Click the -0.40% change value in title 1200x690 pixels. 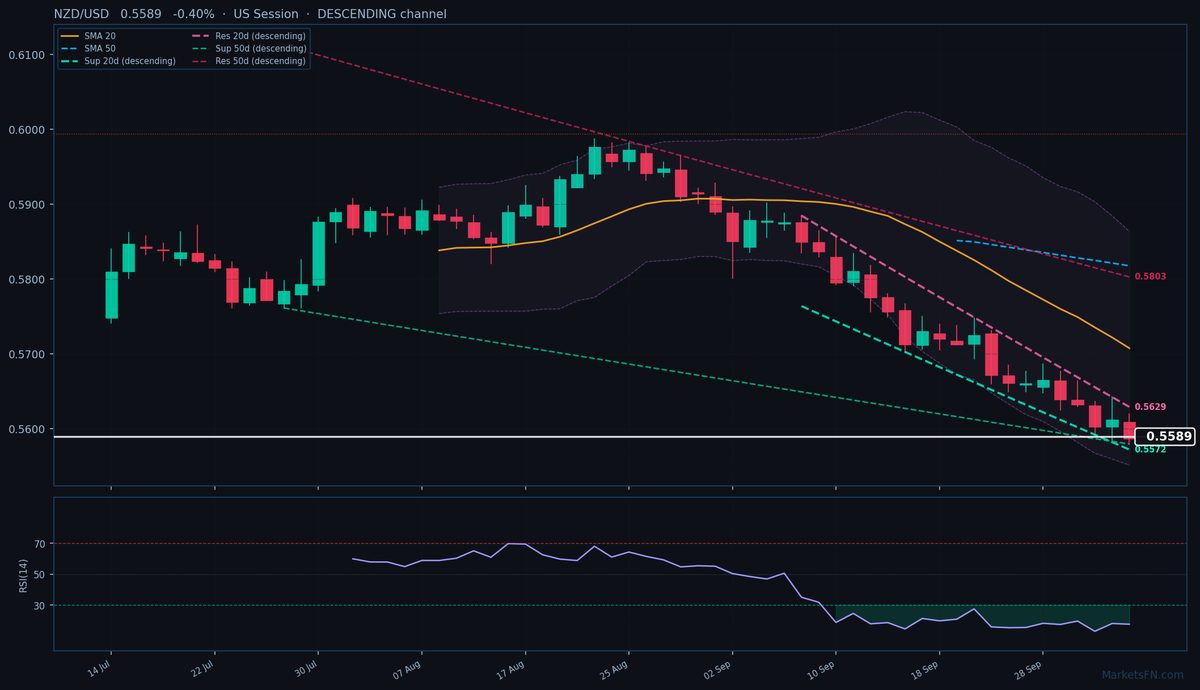point(193,14)
